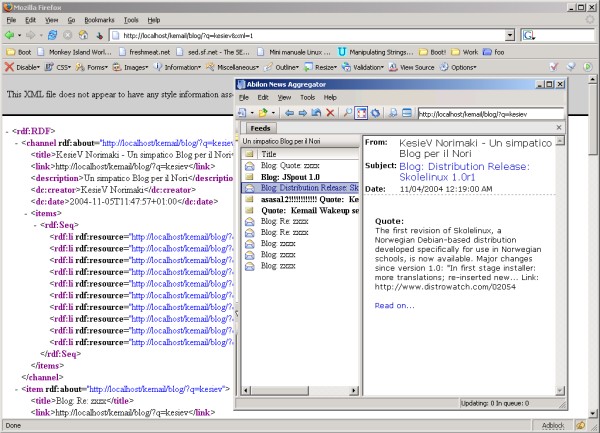Click Firefox page vertical scrollbar thumb
The image size is (600, 433).
click(x=592, y=119)
